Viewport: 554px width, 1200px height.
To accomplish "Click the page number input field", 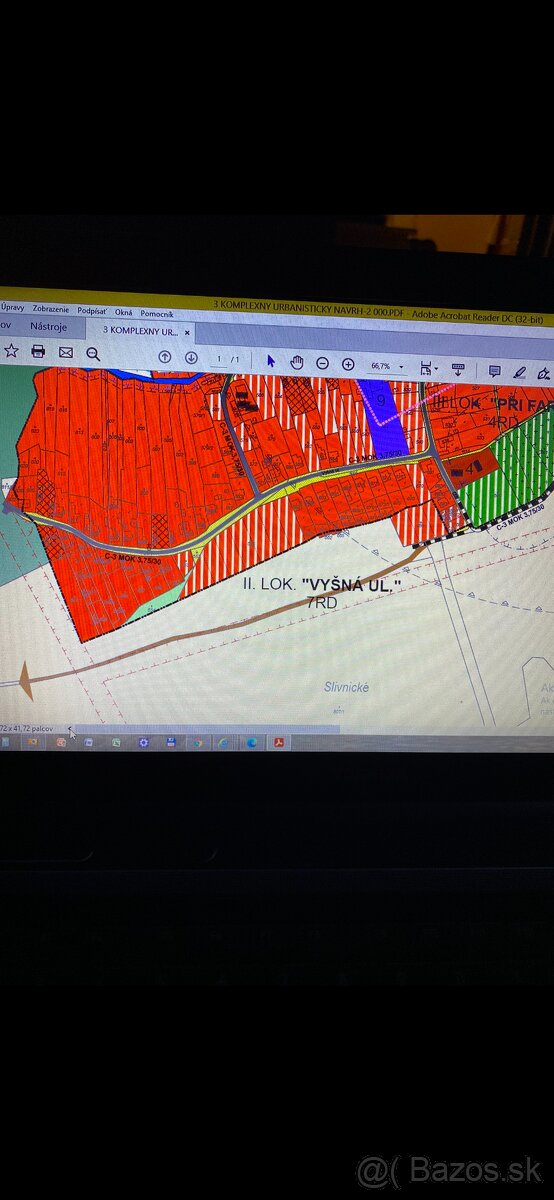I will 218,359.
